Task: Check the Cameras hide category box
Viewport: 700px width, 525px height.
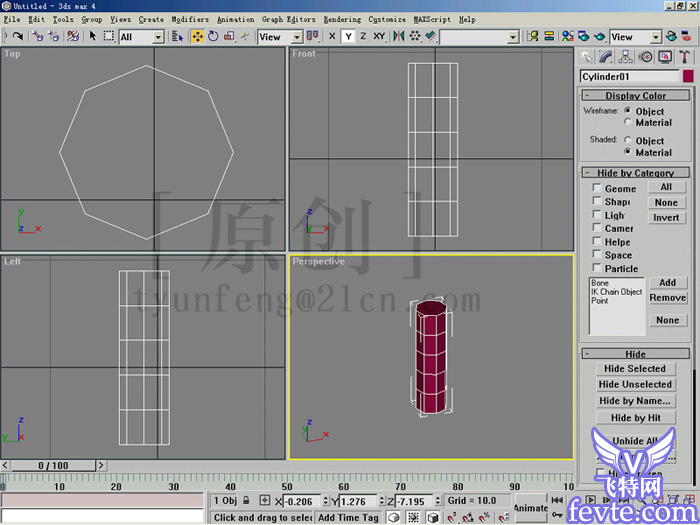Action: [596, 227]
